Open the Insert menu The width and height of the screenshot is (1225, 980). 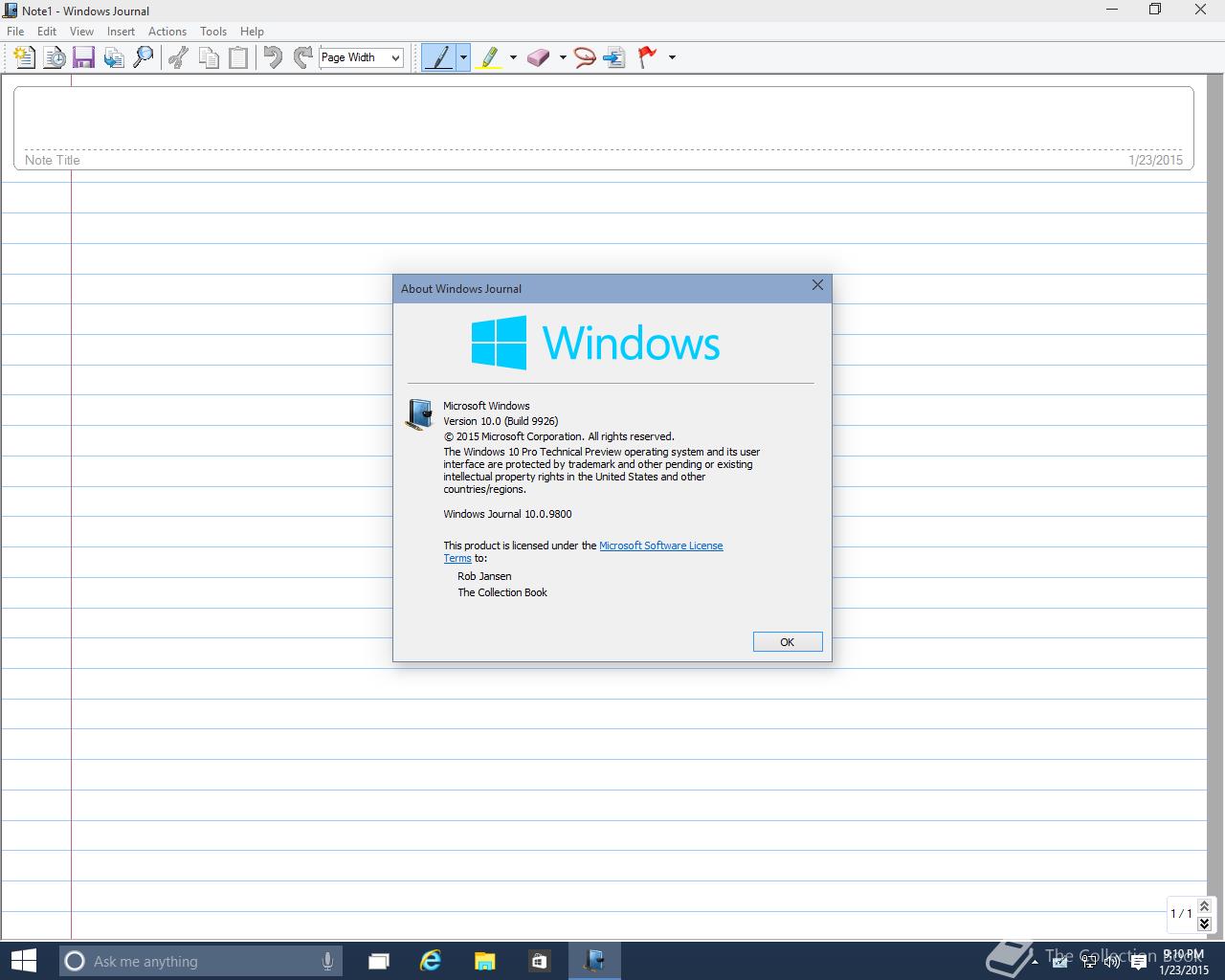(121, 32)
